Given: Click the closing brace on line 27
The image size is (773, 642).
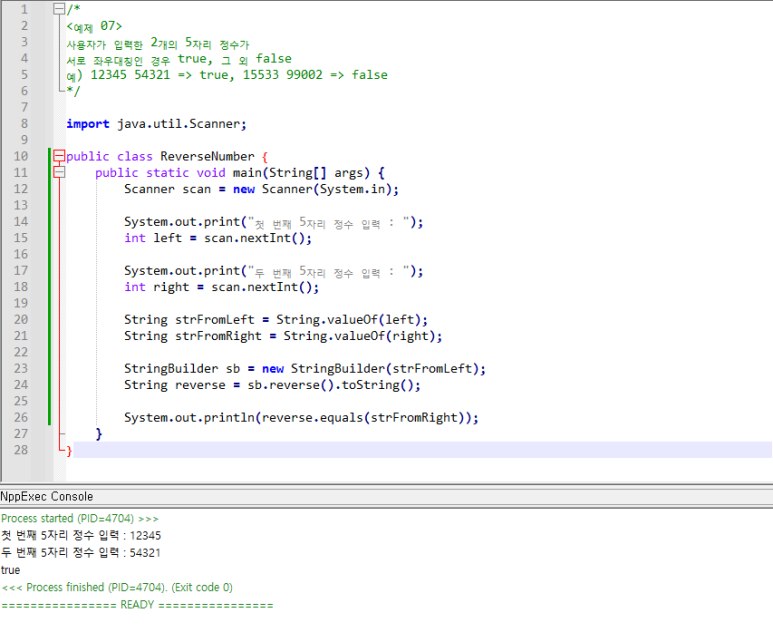Looking at the screenshot, I should (x=99, y=433).
